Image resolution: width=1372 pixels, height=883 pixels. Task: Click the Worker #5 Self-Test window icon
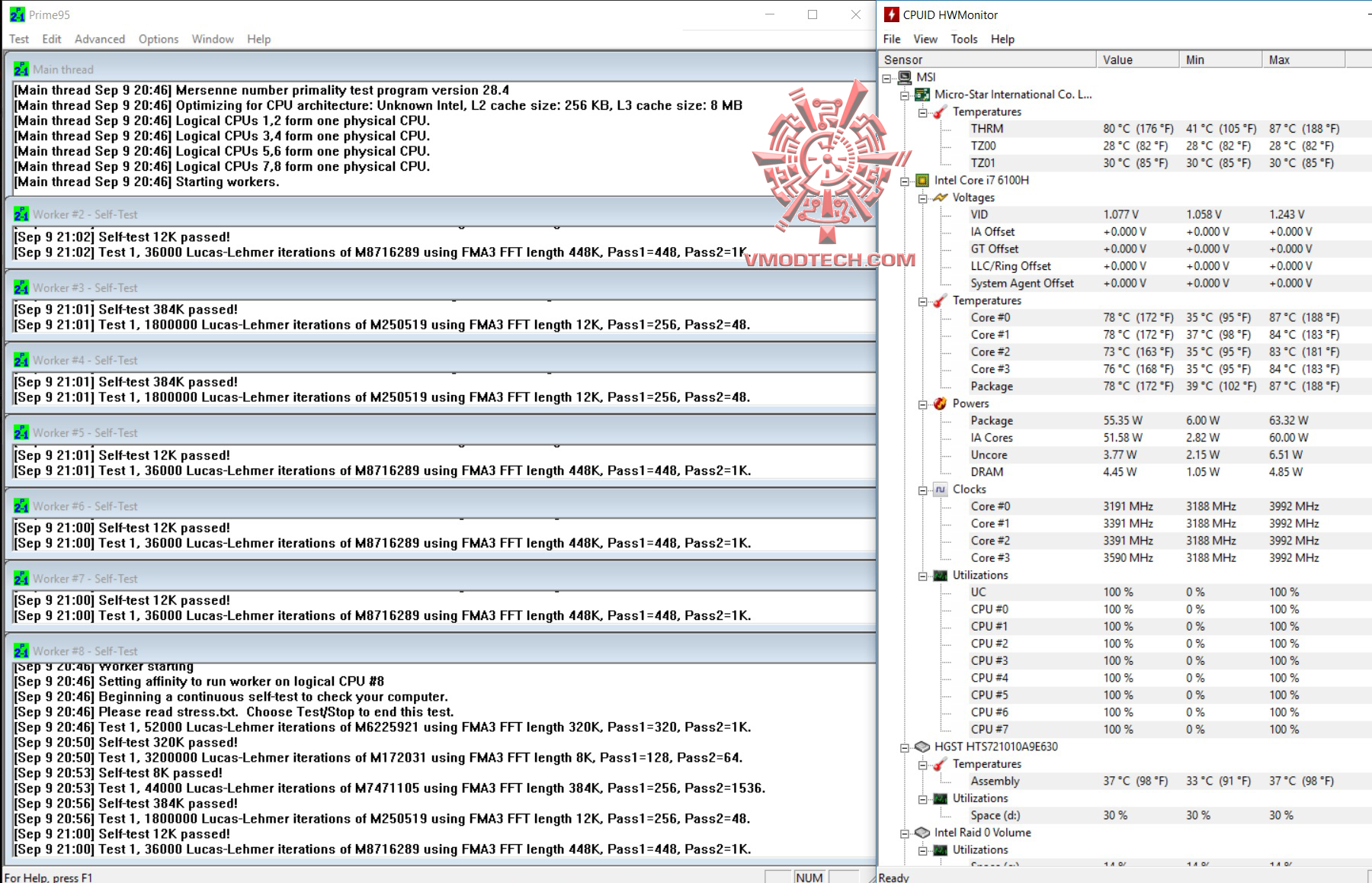[21, 432]
